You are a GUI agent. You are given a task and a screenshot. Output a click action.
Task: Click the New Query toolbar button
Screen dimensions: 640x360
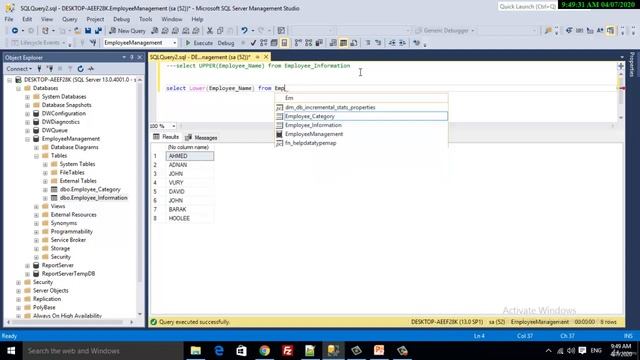coord(127,31)
